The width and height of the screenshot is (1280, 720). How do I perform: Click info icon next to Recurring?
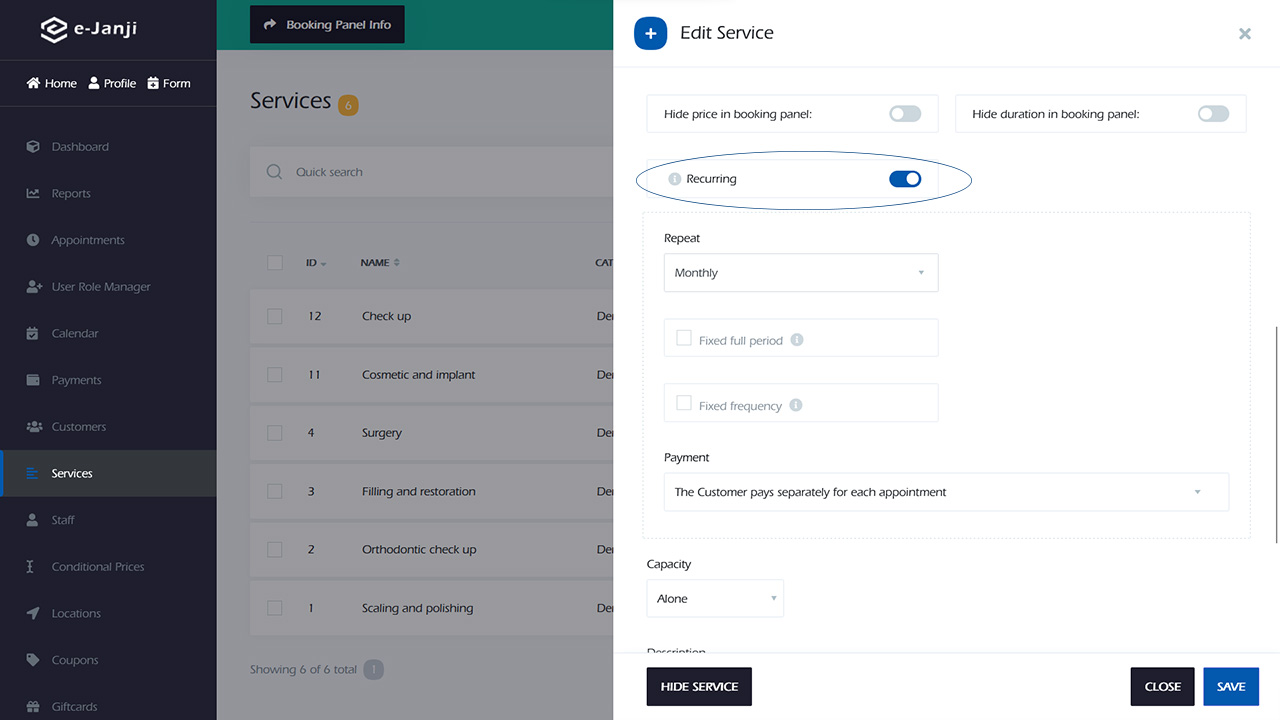tap(674, 179)
